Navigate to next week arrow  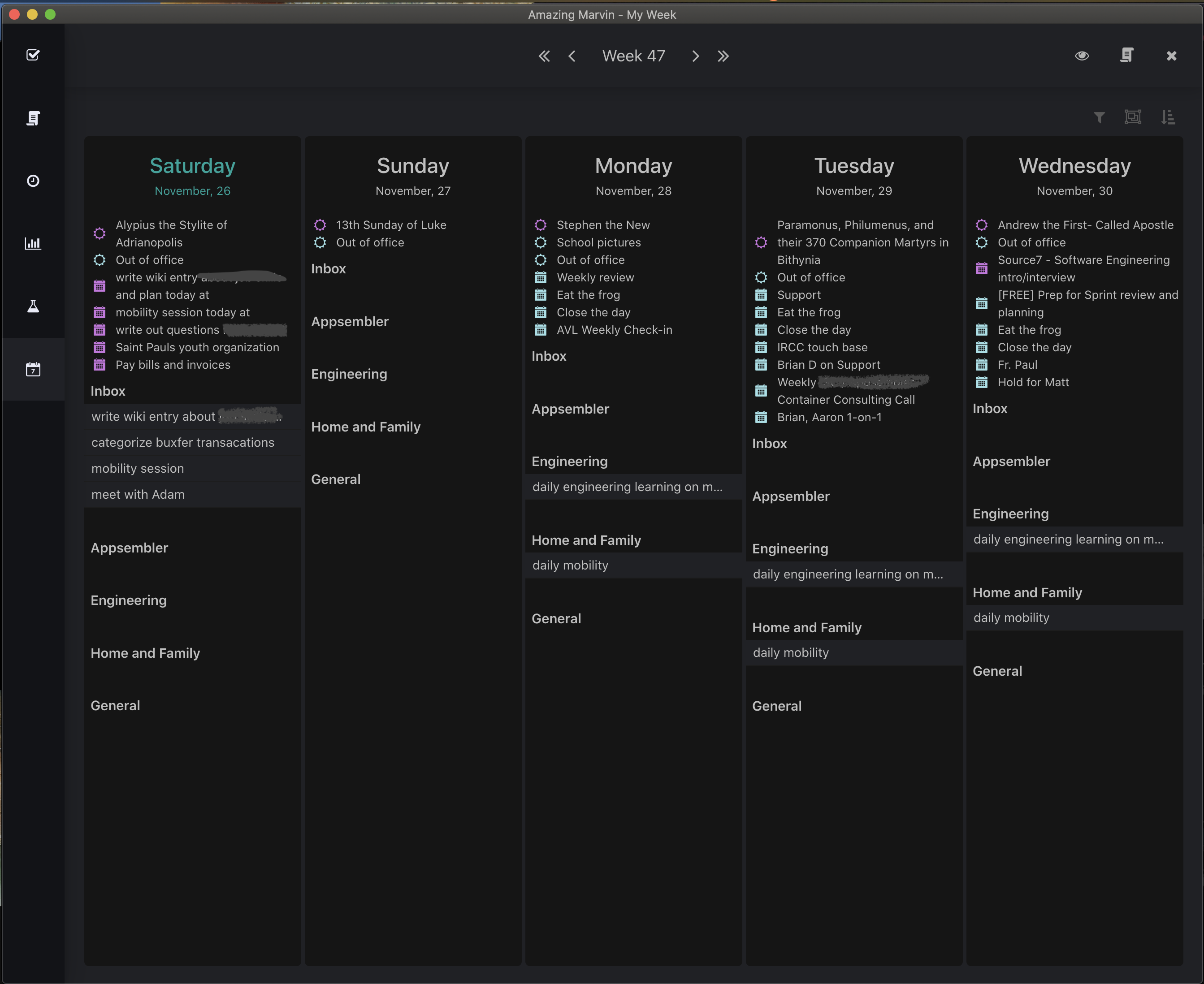[695, 56]
